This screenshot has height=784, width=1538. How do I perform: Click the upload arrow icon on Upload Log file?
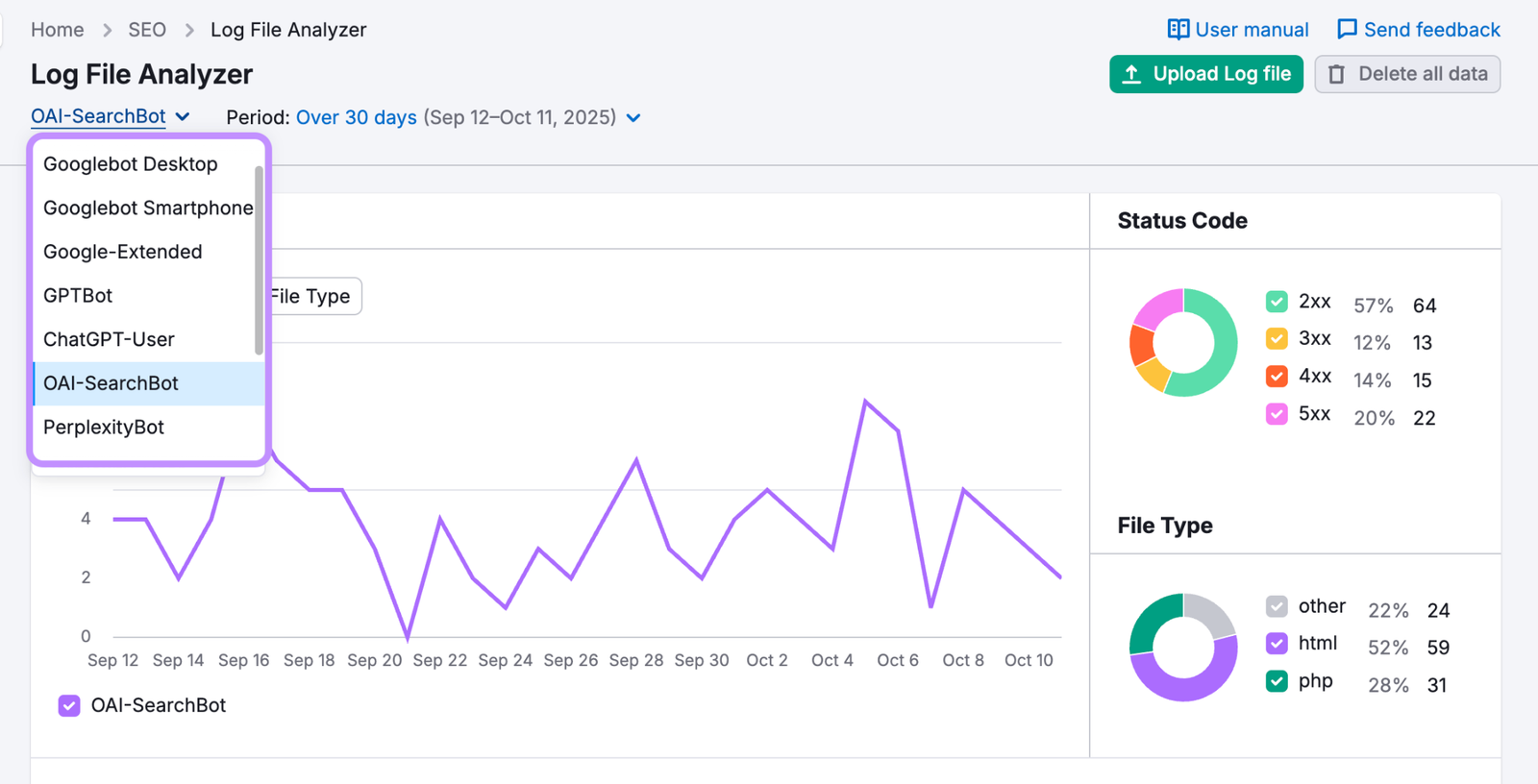pyautogui.click(x=1131, y=74)
